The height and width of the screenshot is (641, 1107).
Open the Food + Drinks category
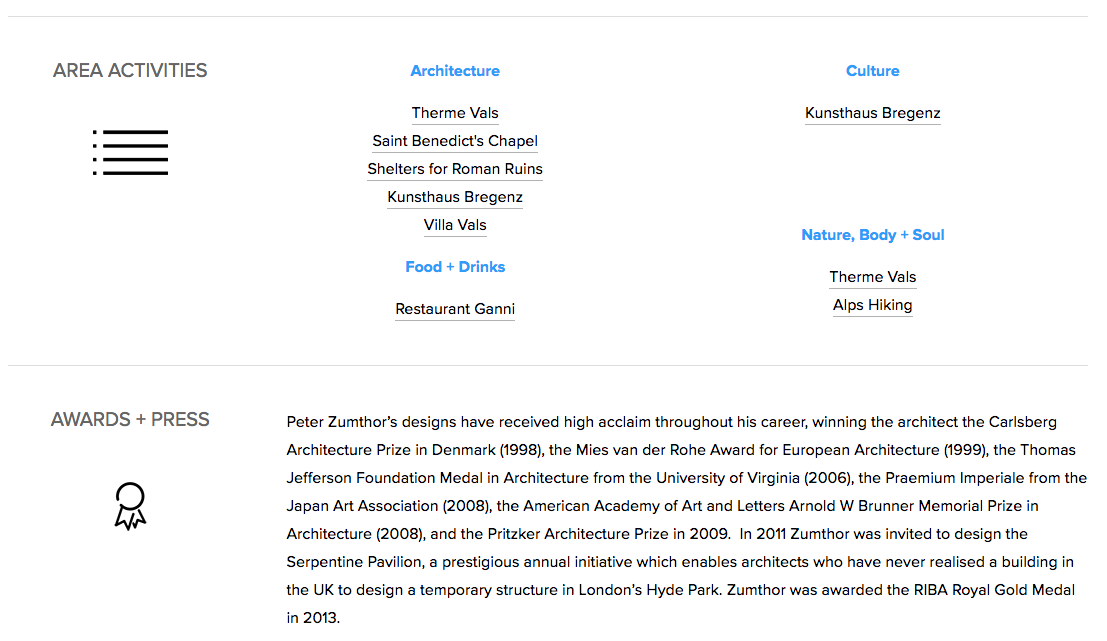pyautogui.click(x=455, y=267)
